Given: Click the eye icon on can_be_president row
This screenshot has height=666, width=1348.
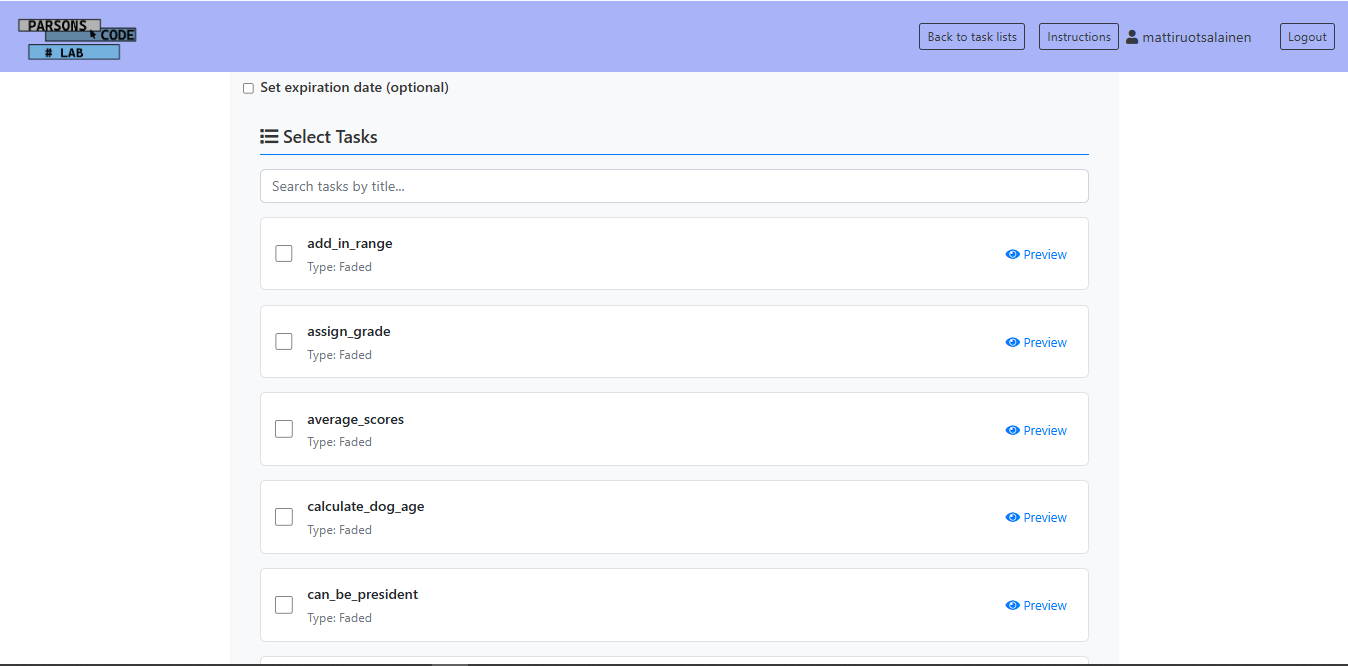Looking at the screenshot, I should (1013, 605).
